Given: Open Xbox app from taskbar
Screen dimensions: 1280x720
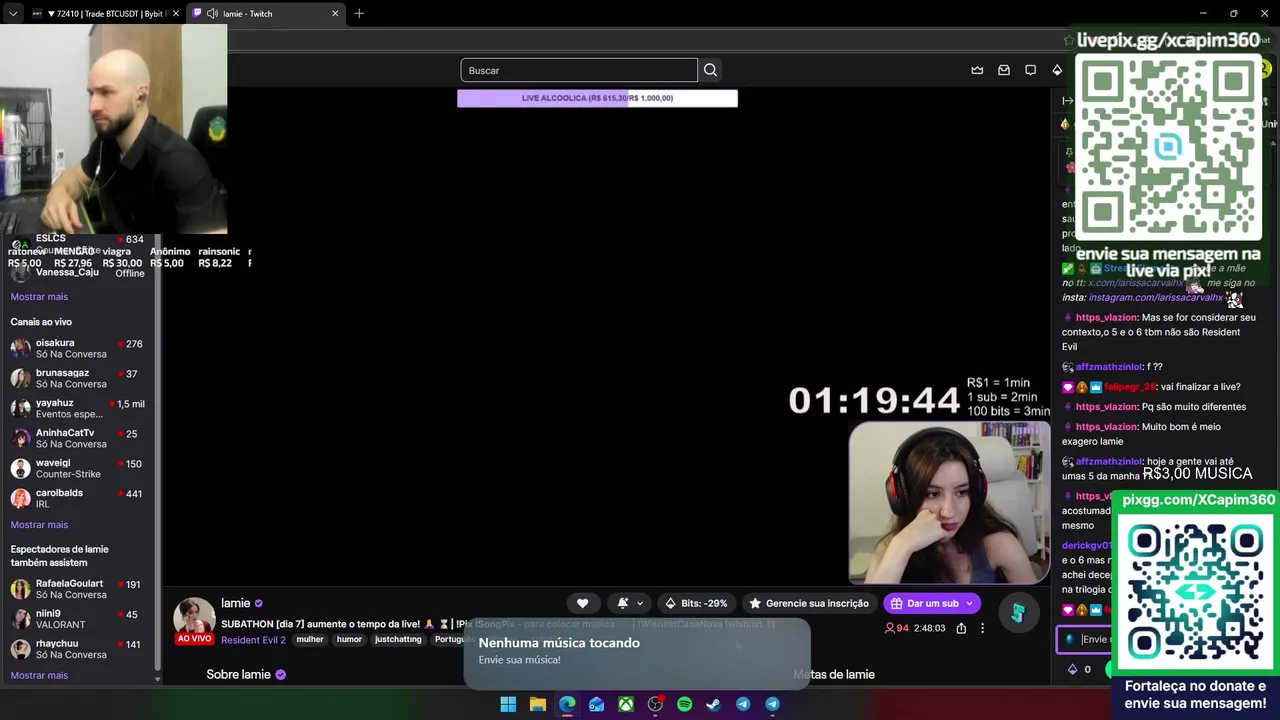Looking at the screenshot, I should click(625, 704).
